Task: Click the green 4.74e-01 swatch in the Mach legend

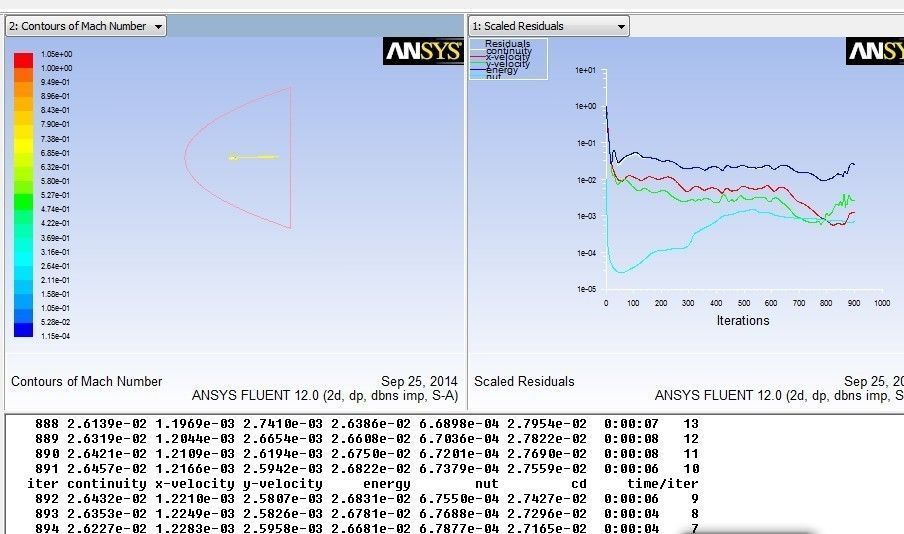Action: click(x=24, y=202)
